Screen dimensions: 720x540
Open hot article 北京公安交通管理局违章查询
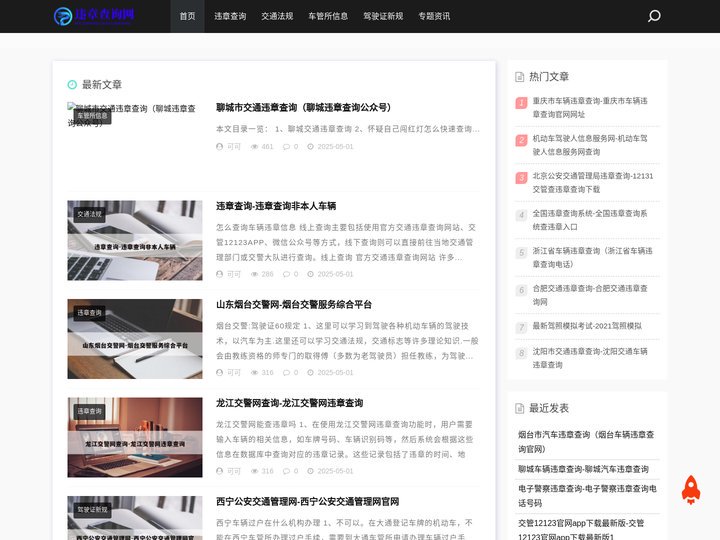[593, 183]
